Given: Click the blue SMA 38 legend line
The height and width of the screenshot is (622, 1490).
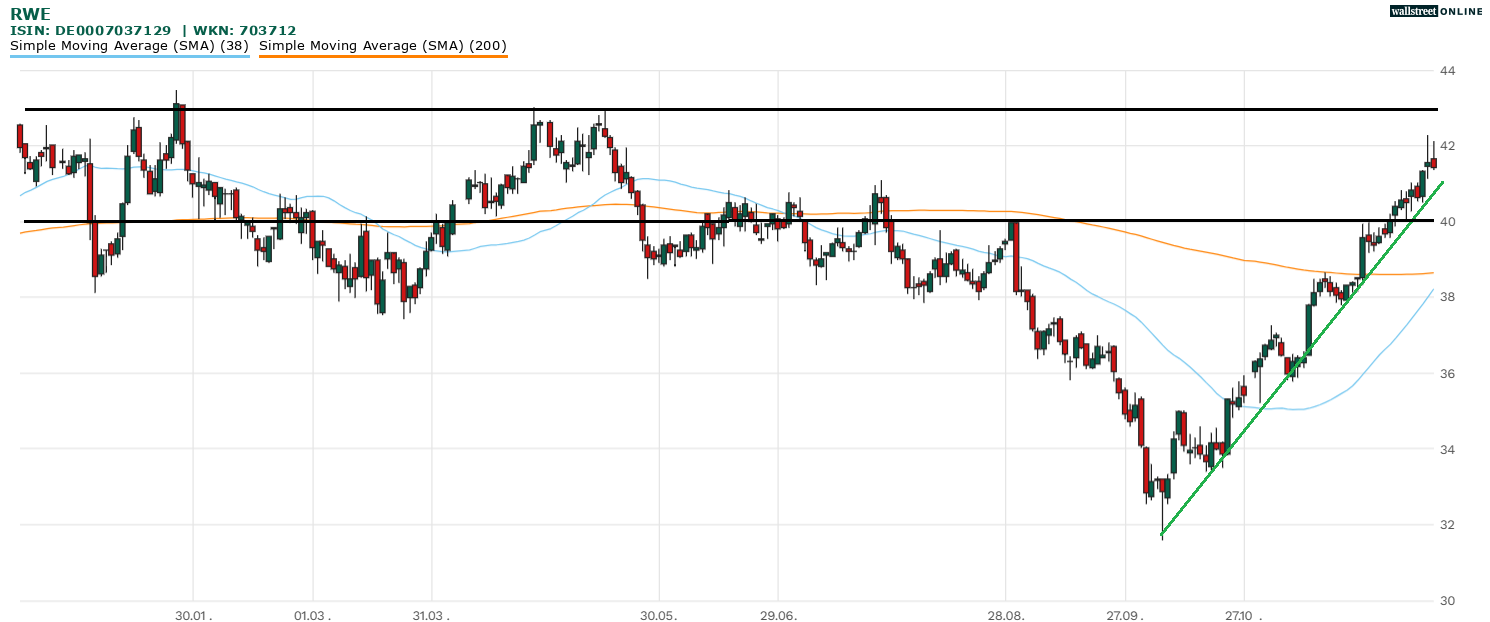Looking at the screenshot, I should coord(129,57).
